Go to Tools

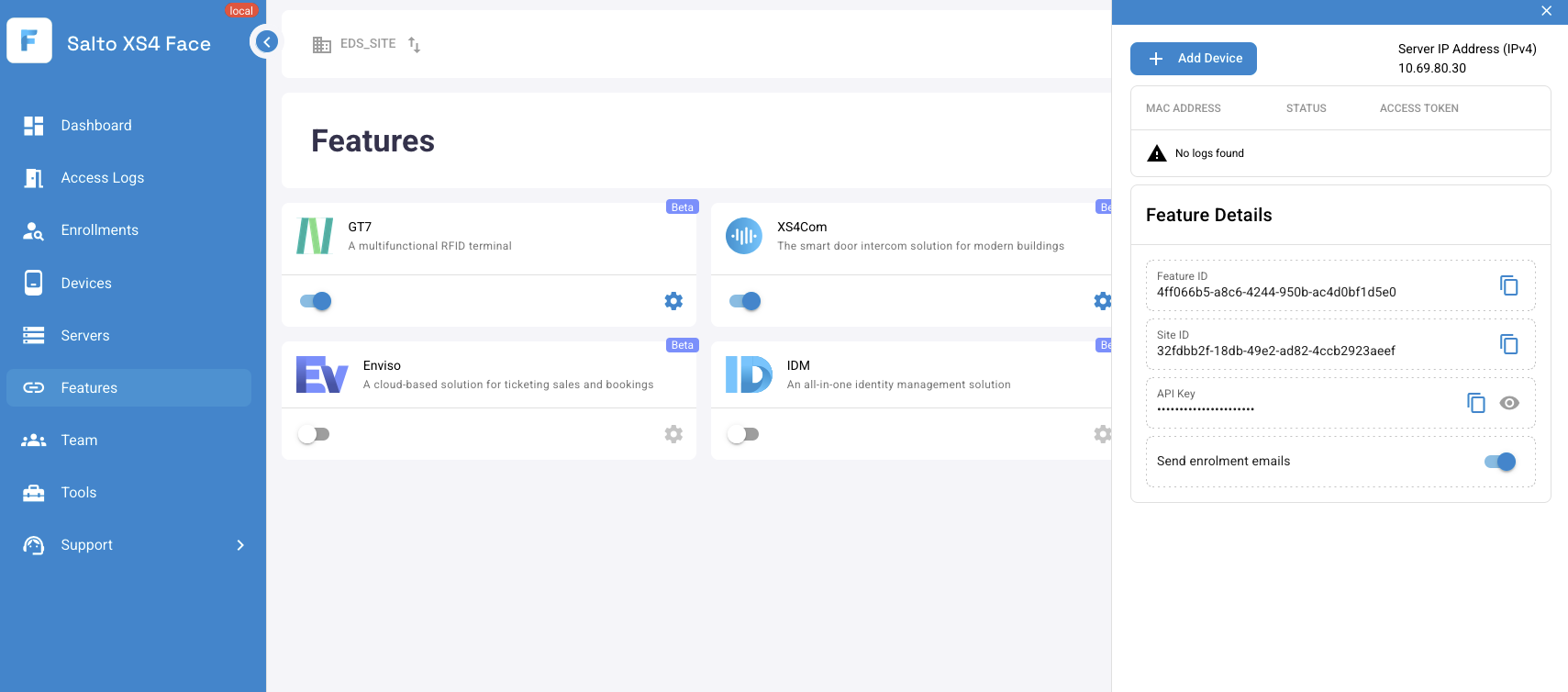[x=128, y=493]
